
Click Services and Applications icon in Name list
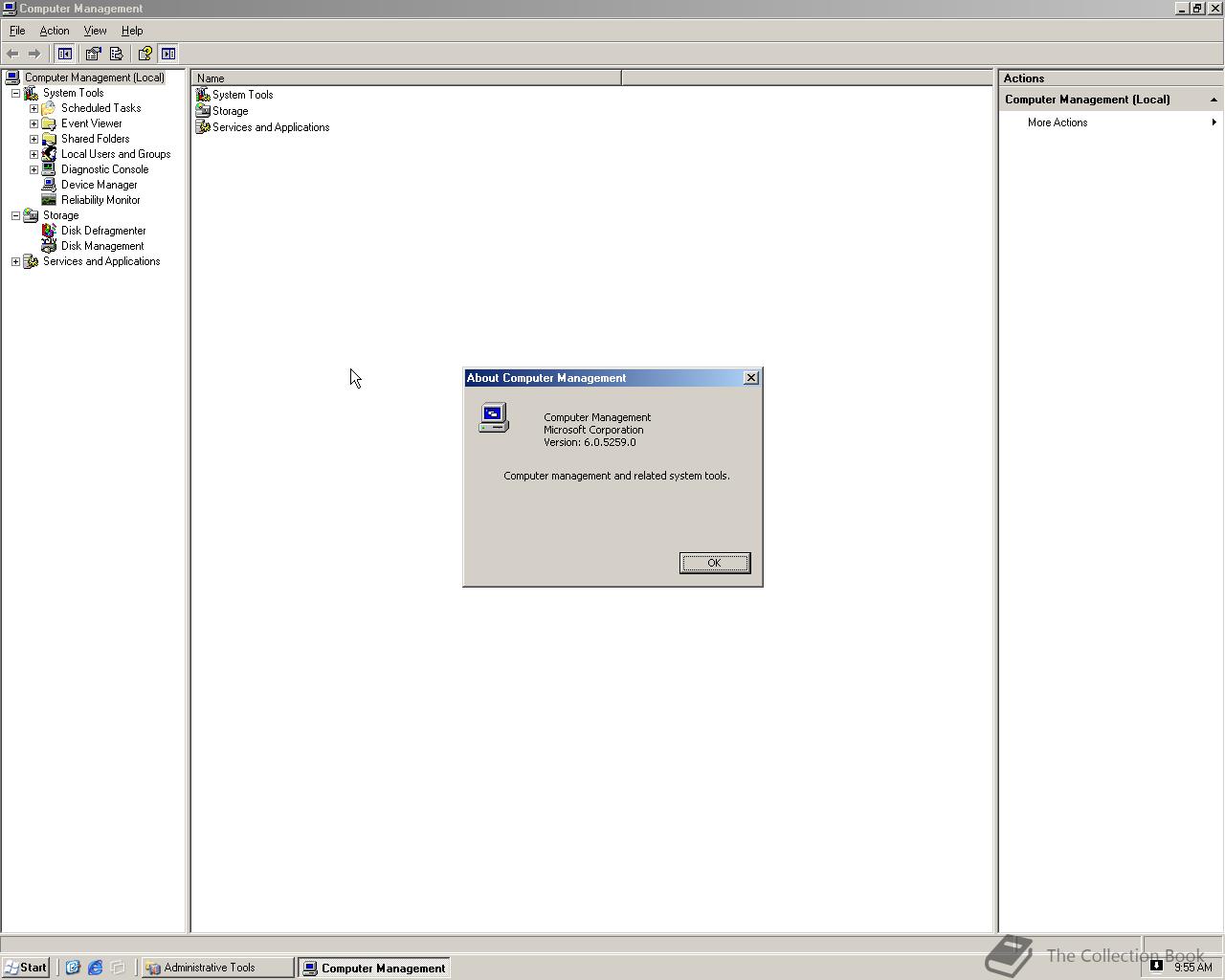click(x=203, y=127)
